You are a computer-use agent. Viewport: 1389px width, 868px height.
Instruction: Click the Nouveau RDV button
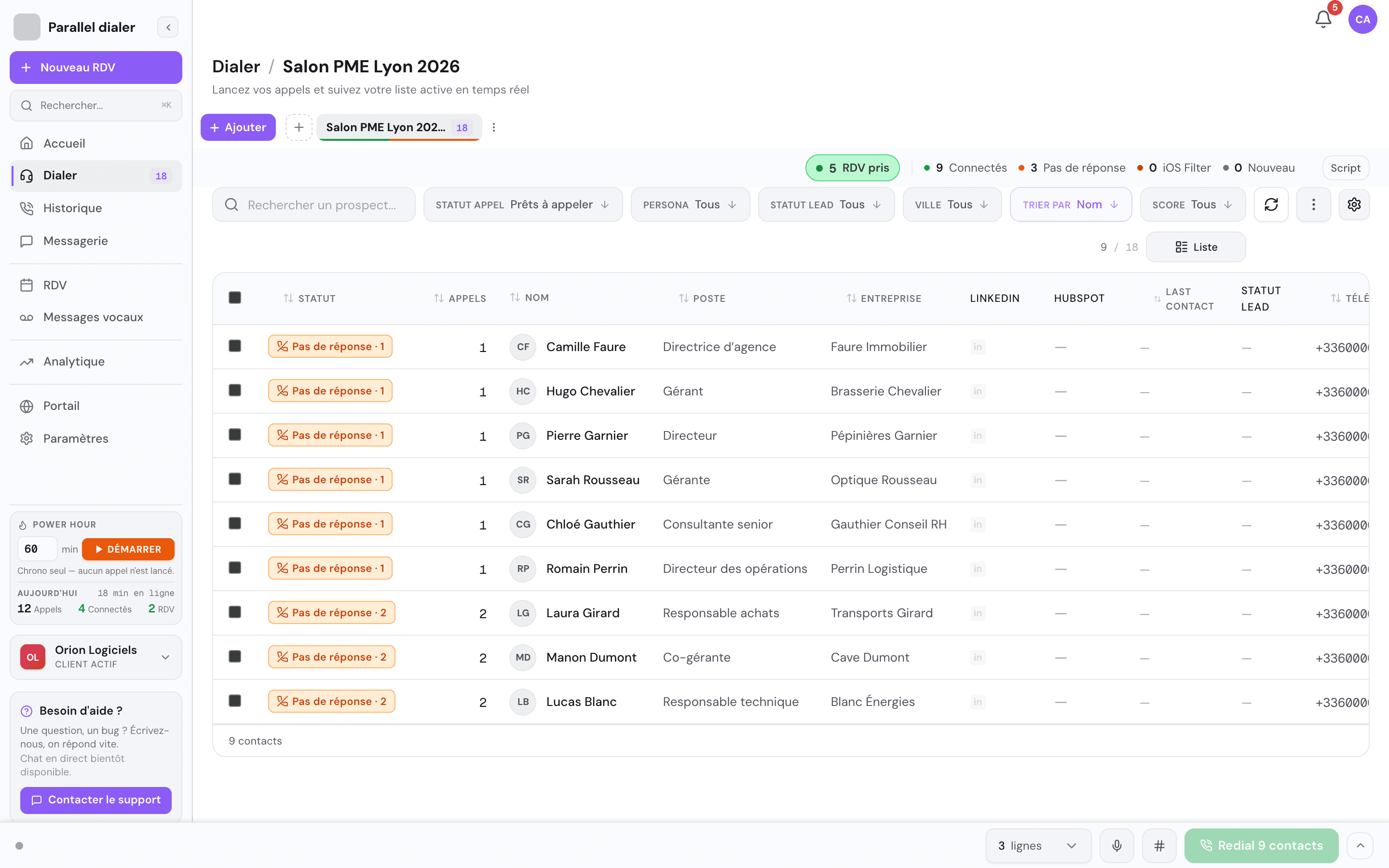[96, 67]
